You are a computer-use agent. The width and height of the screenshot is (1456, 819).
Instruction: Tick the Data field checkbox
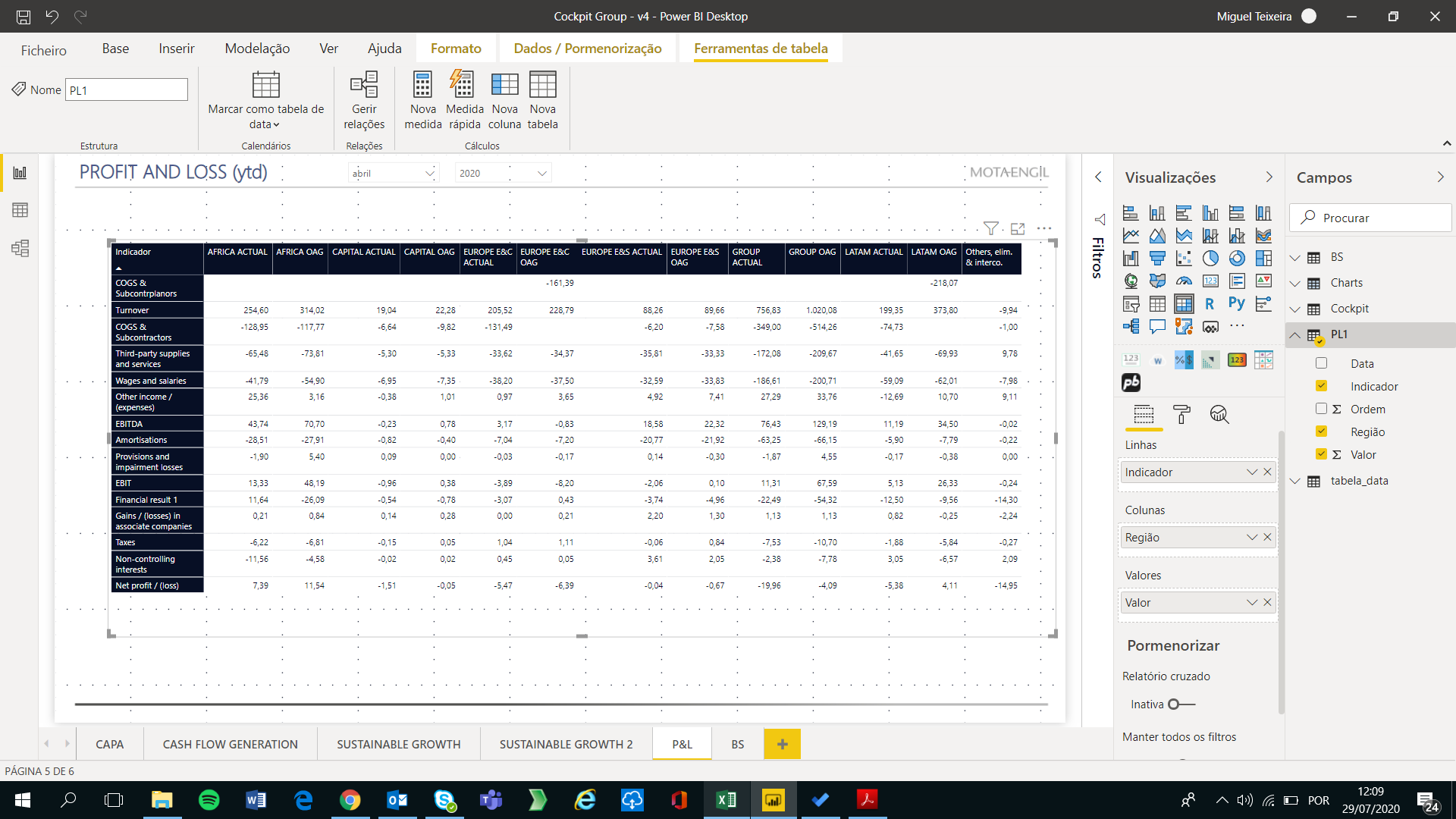[1321, 363]
